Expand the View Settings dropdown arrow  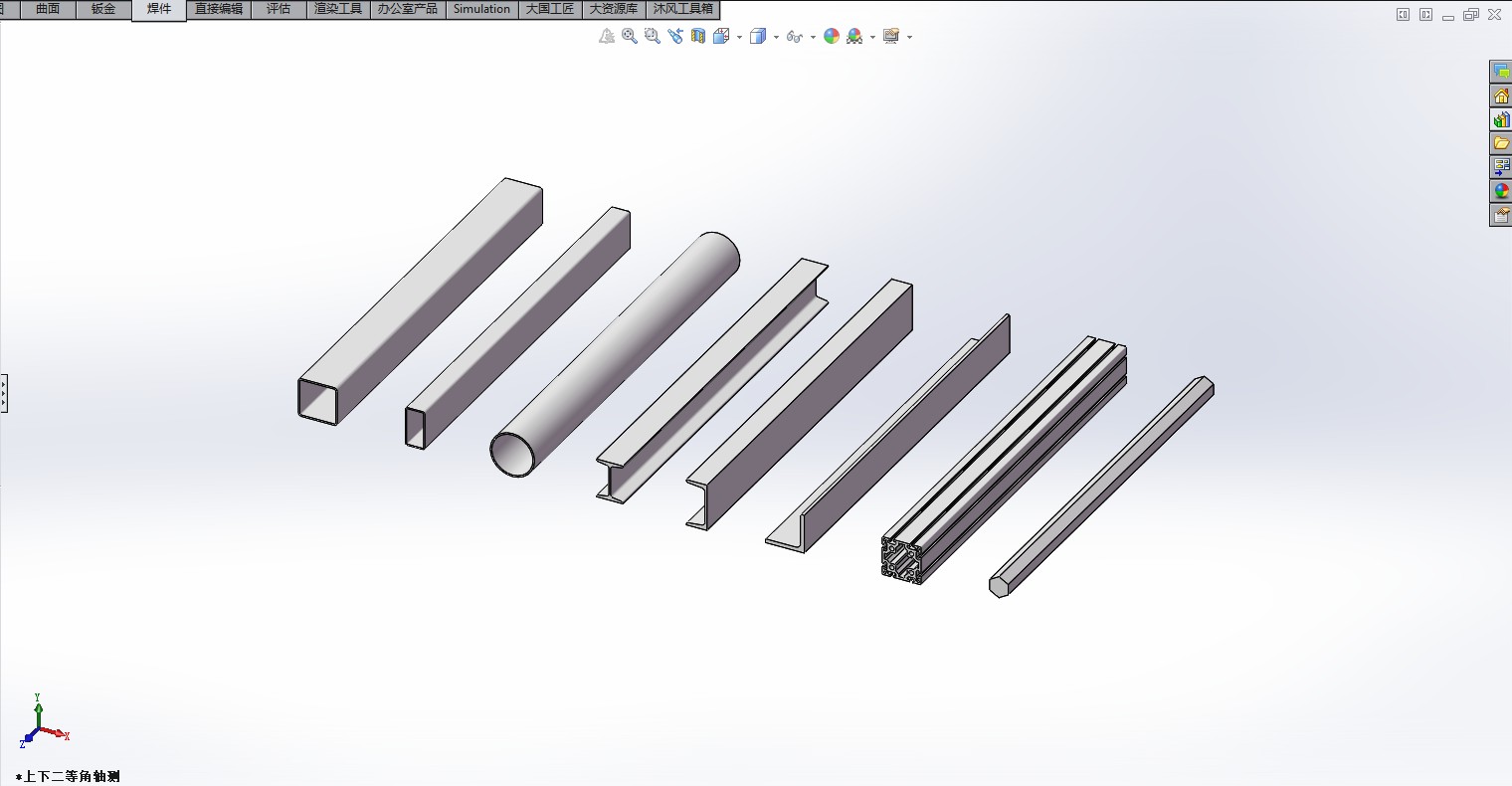point(909,38)
